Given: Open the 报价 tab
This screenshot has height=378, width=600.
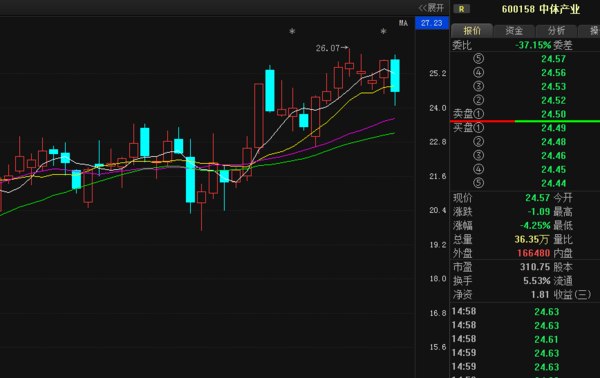Looking at the screenshot, I should coord(472,31).
